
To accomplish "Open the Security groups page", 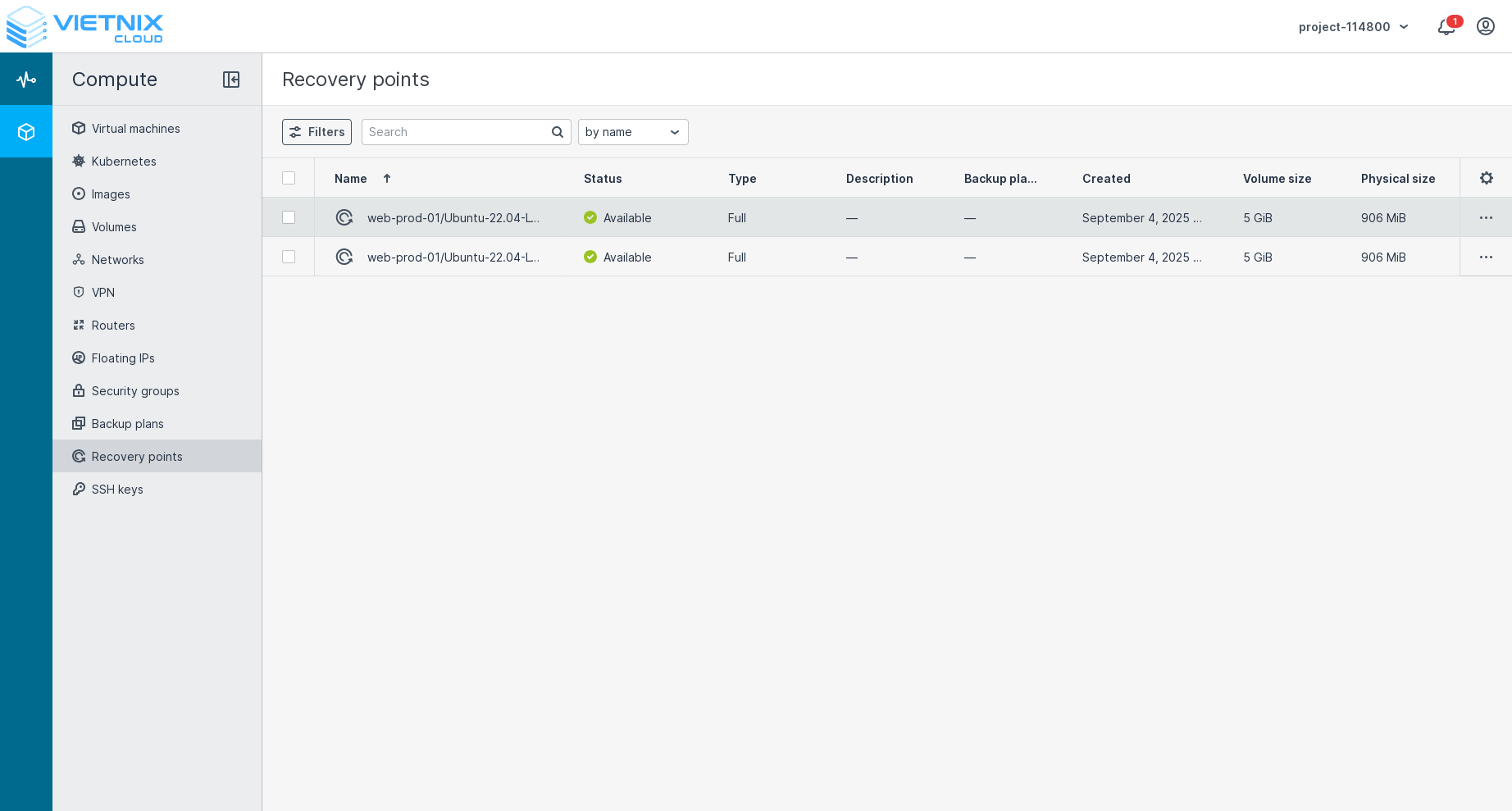I will (135, 391).
